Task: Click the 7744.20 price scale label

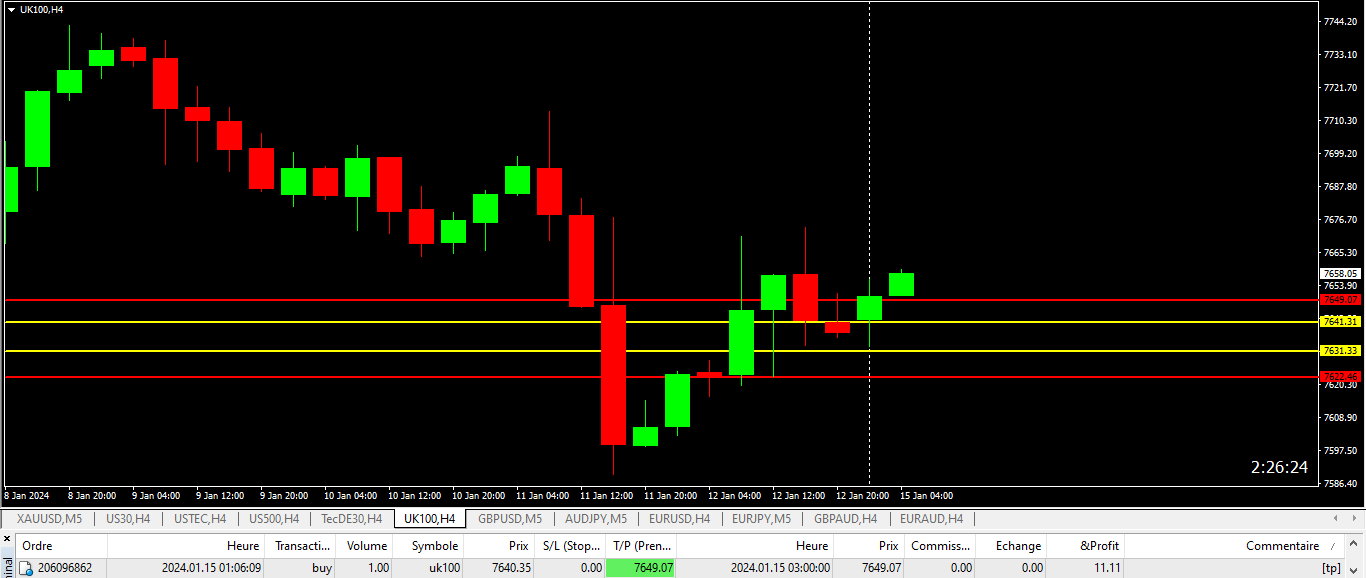Action: tap(1339, 21)
